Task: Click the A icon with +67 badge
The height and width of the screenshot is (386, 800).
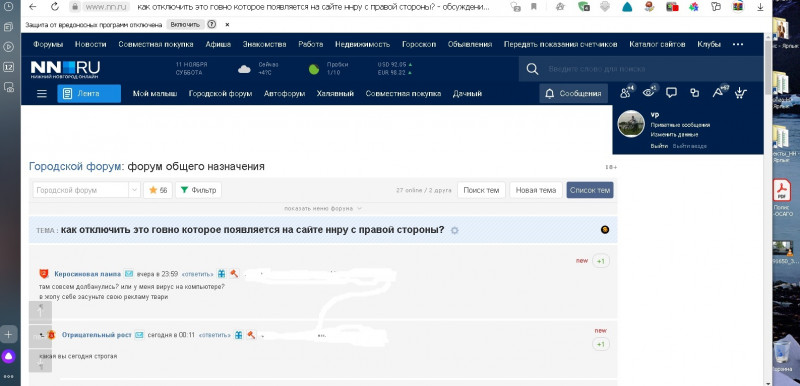Action: tap(718, 92)
